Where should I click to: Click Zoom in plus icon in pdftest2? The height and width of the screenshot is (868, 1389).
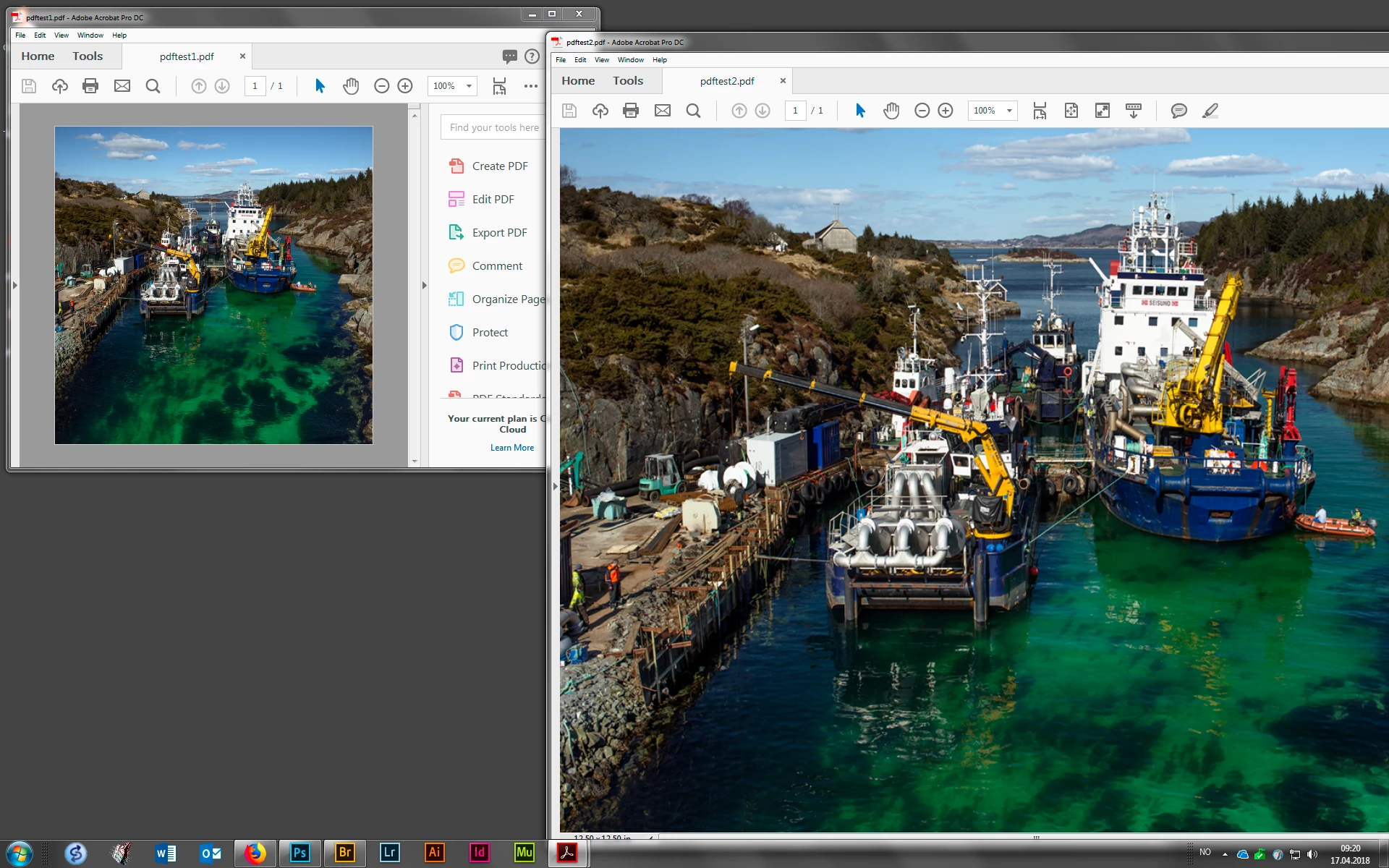(x=946, y=111)
